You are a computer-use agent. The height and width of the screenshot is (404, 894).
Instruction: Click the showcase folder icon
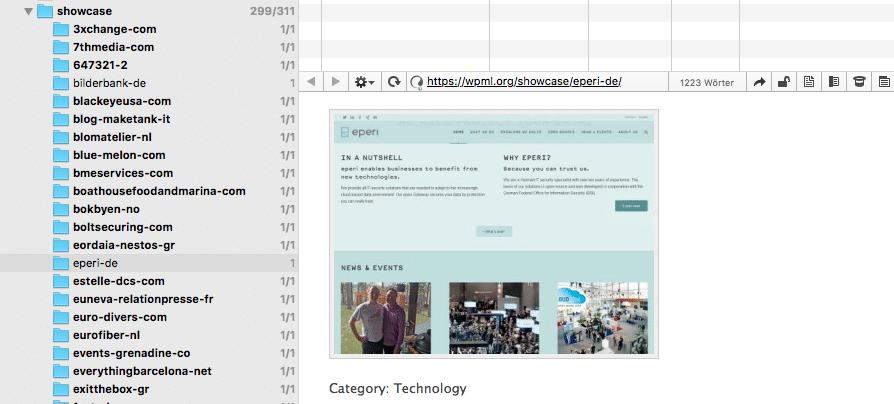click(x=46, y=12)
